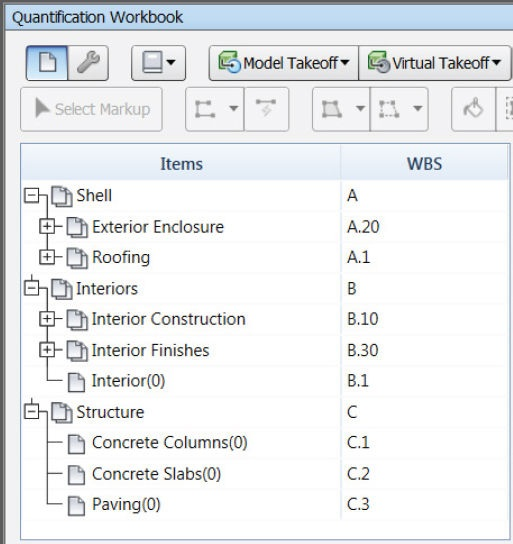Click WBS cell C.1
513x544 pixels.
coord(424,443)
